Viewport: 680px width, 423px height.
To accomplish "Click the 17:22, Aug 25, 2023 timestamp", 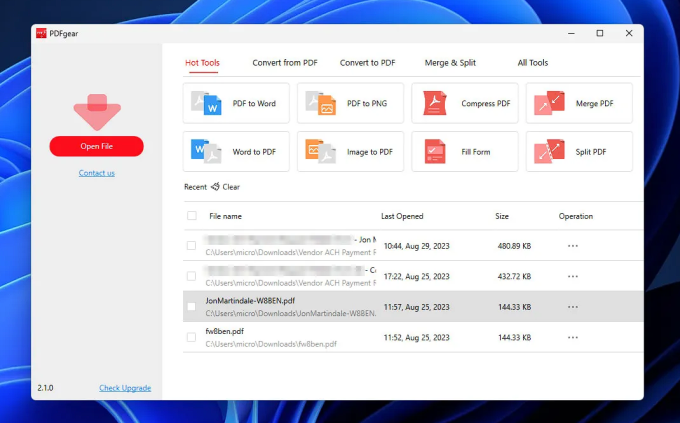I will point(417,276).
